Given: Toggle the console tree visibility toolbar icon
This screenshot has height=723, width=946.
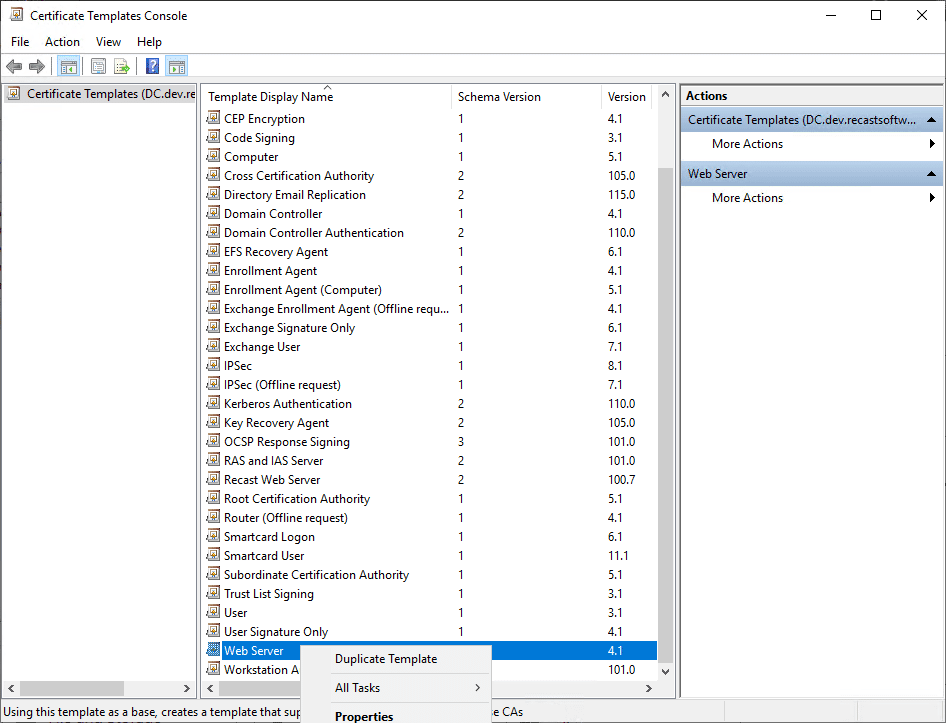Looking at the screenshot, I should pos(67,66).
